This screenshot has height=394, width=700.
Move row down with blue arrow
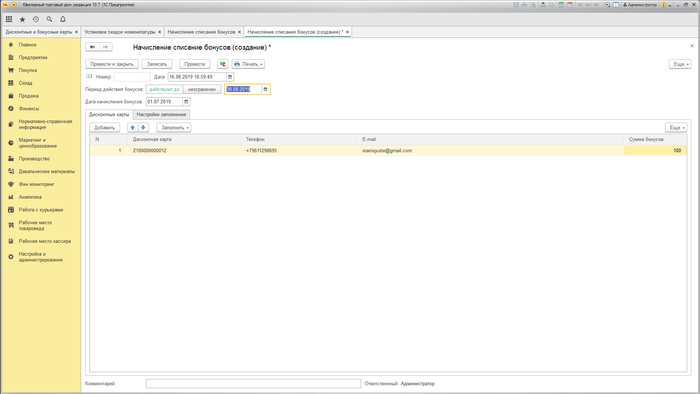[143, 128]
